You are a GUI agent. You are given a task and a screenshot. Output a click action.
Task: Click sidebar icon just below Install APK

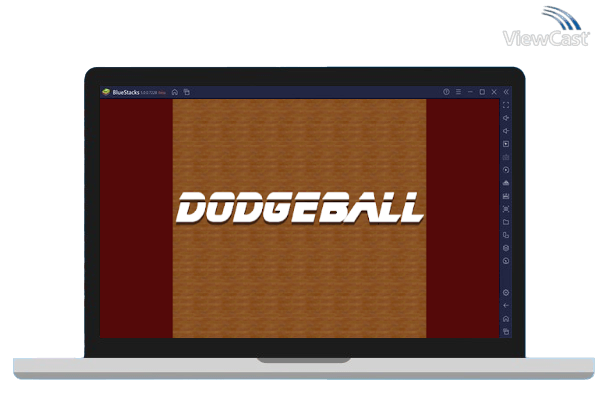506,196
